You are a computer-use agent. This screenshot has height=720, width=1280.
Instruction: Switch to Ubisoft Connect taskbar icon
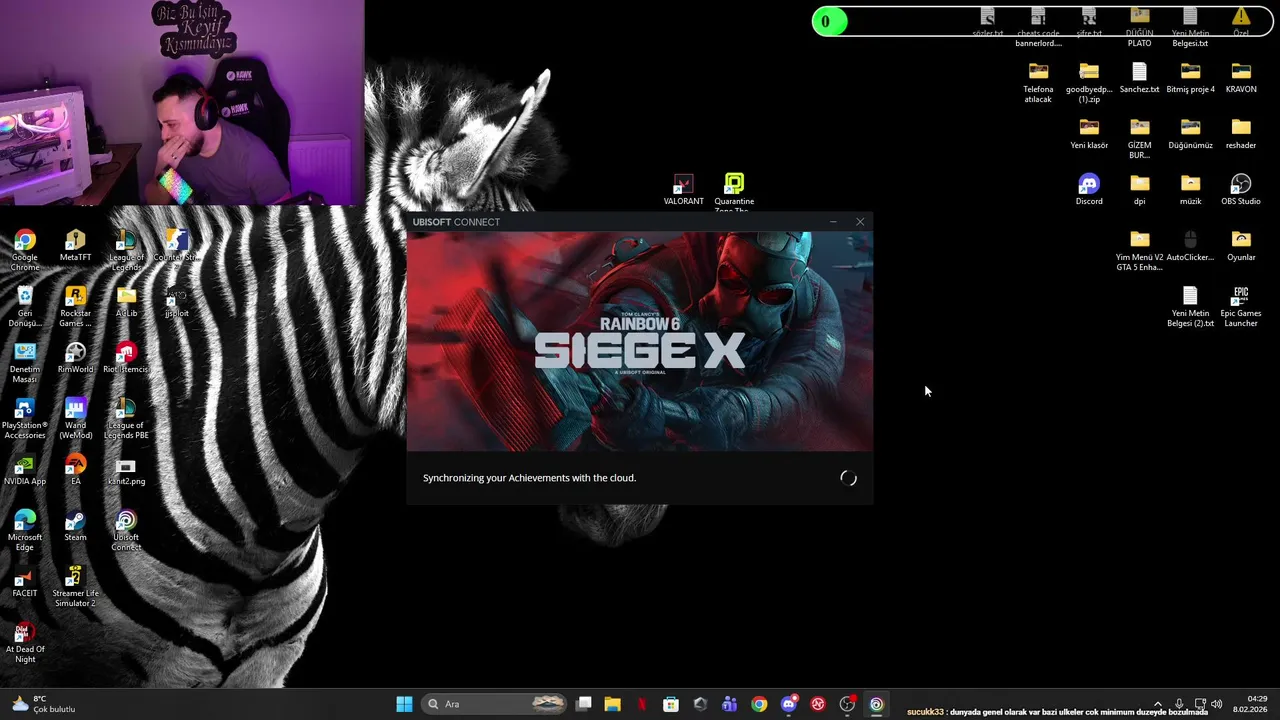tap(876, 704)
